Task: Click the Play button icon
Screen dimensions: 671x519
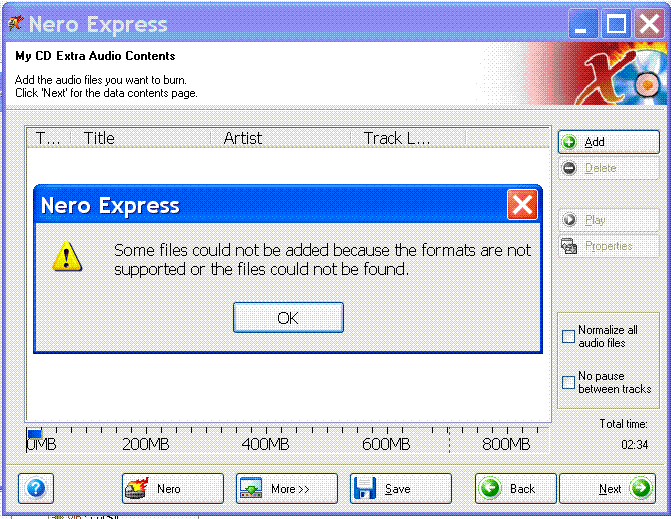Action: pos(569,219)
